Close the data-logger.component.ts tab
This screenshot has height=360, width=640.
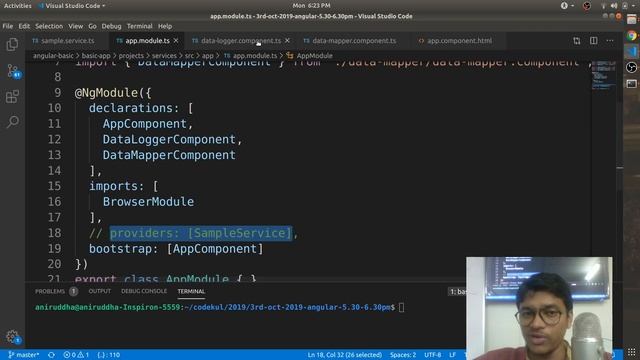tap(287, 41)
